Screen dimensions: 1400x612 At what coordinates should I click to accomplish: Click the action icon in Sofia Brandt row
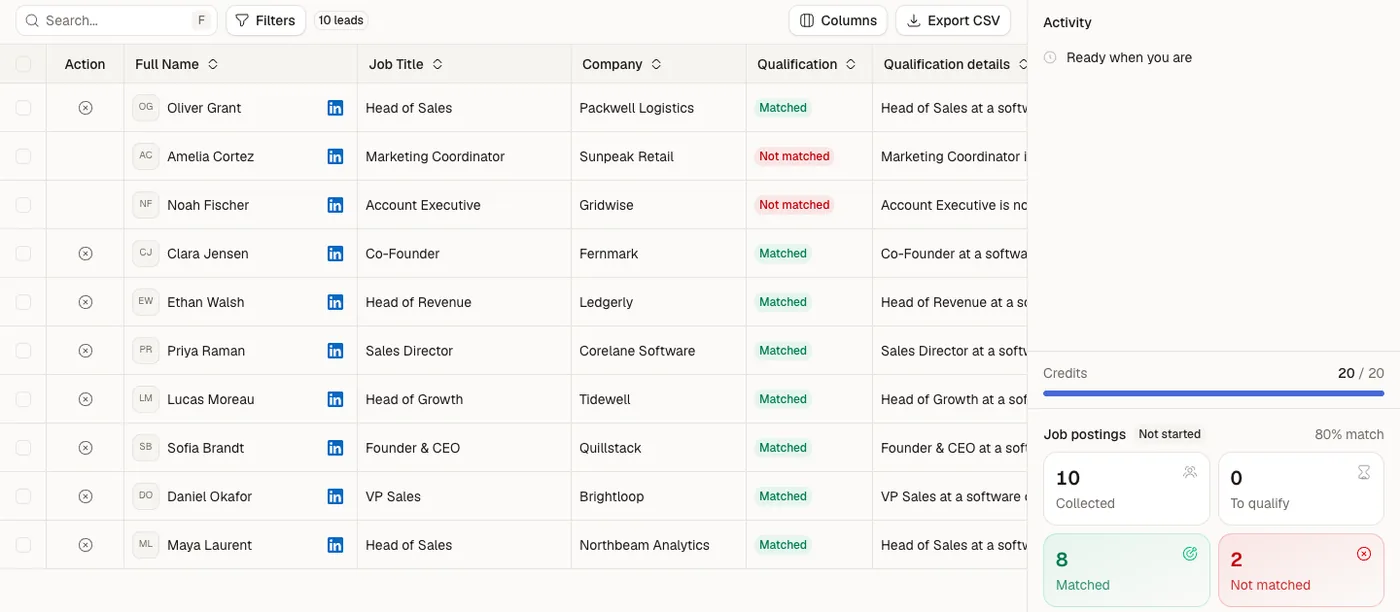[85, 448]
